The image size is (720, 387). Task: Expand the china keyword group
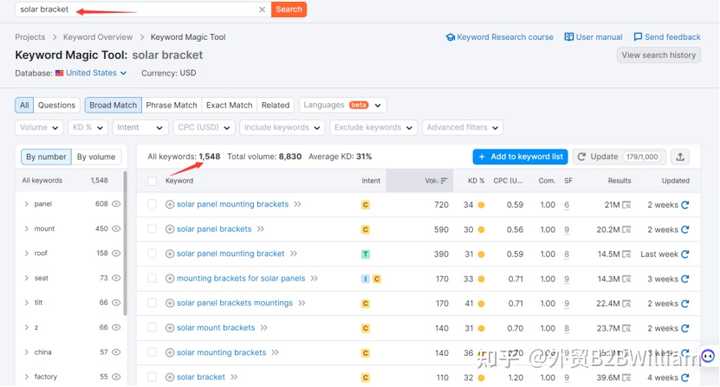pyautogui.click(x=26, y=352)
